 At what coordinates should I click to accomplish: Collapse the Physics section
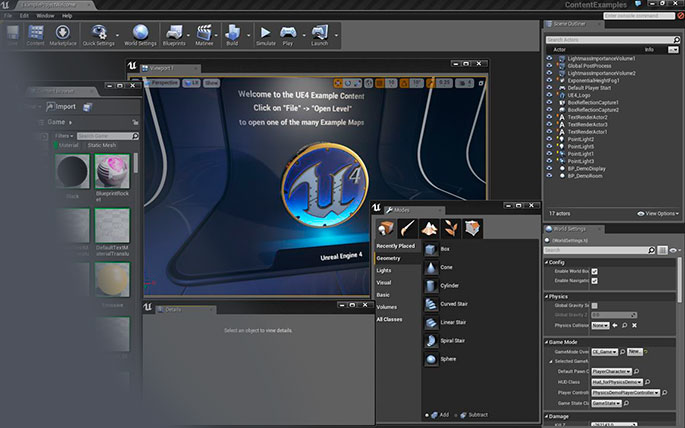pos(547,297)
